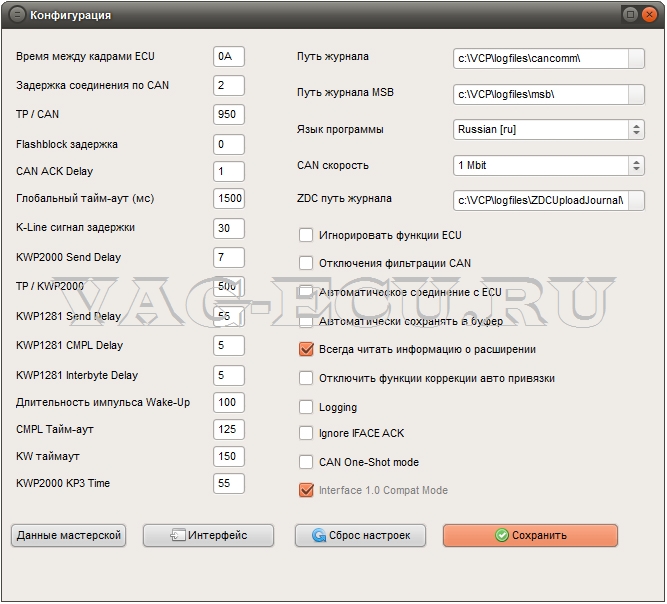Enable Игнорировать функции ECU checkbox
The height and width of the screenshot is (604, 667).
click(x=307, y=236)
